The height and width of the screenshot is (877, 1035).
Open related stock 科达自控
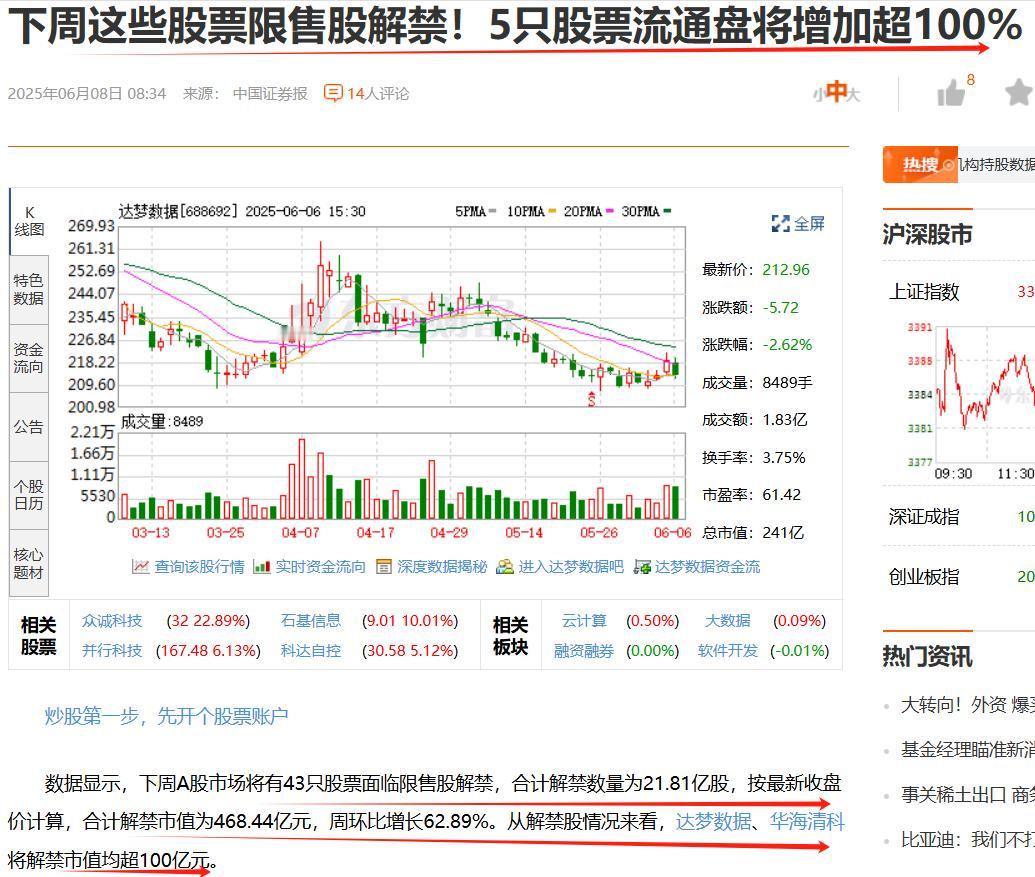tap(311, 651)
